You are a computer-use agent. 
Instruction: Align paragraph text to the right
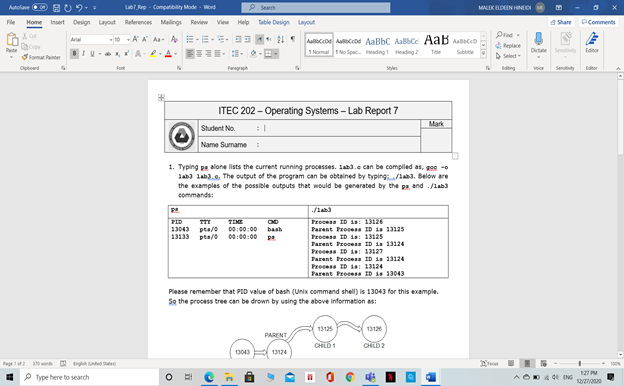tap(208, 53)
